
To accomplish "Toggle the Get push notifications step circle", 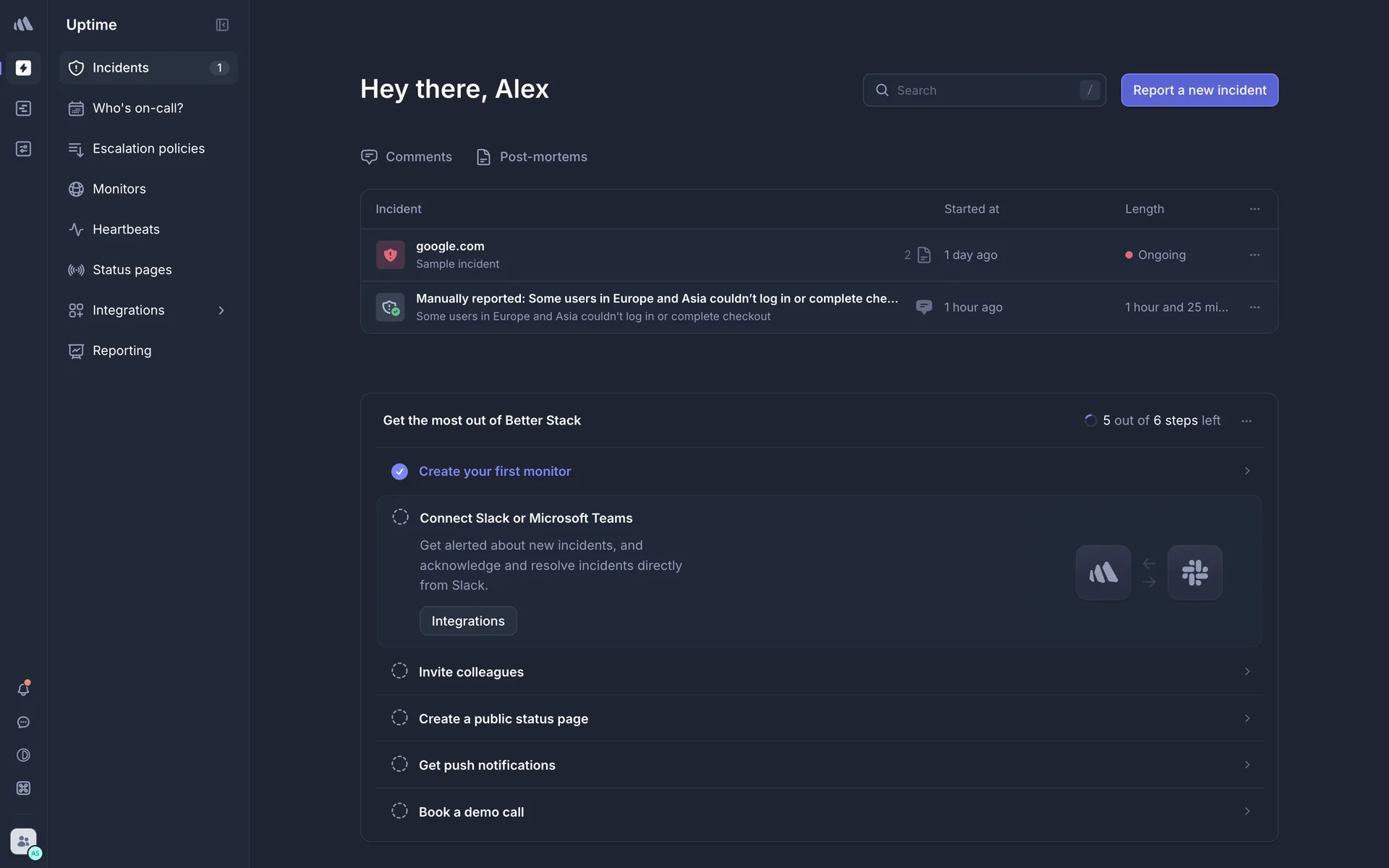I will point(399,765).
